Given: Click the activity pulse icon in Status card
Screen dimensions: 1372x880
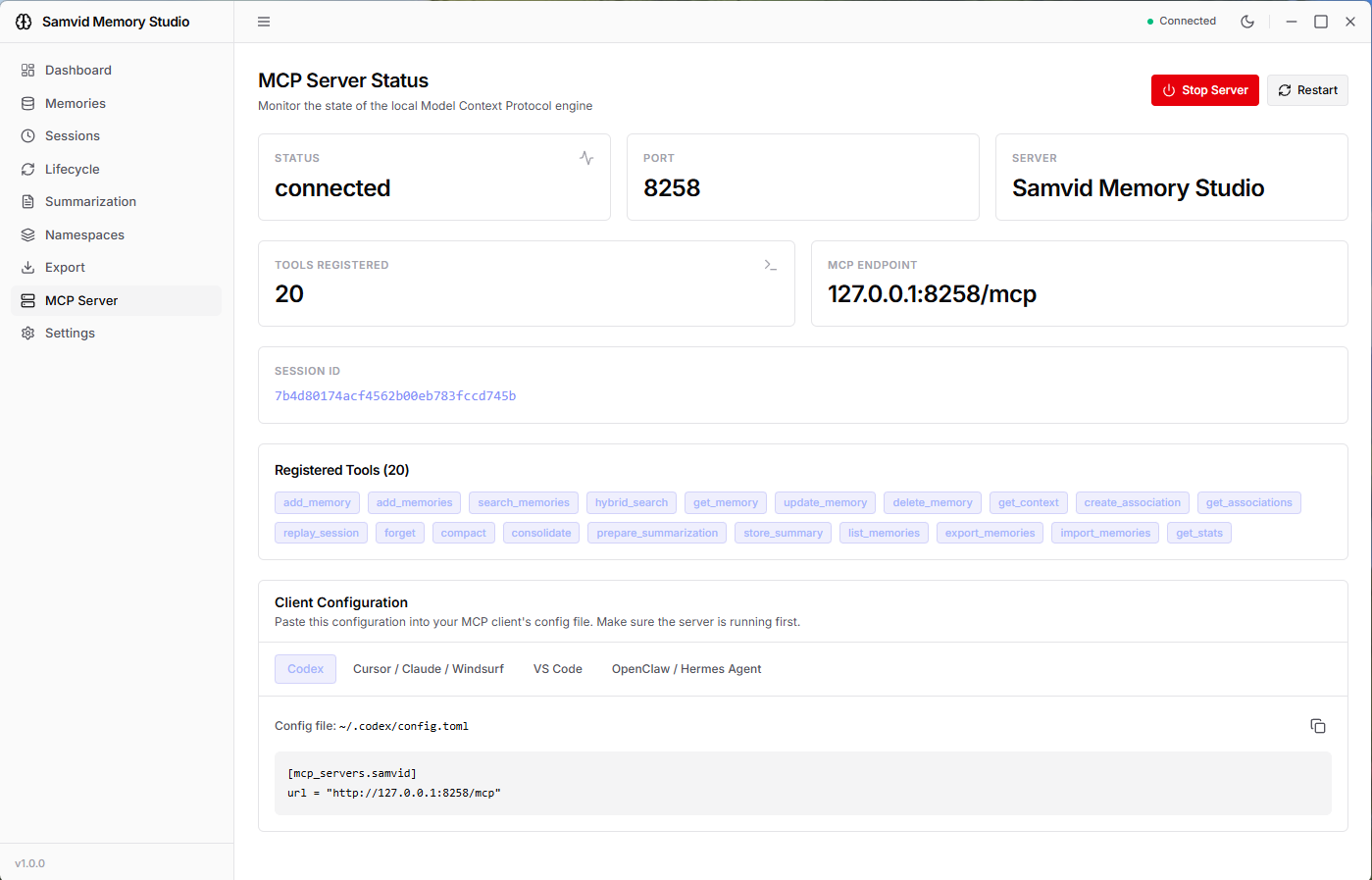Looking at the screenshot, I should [x=586, y=158].
